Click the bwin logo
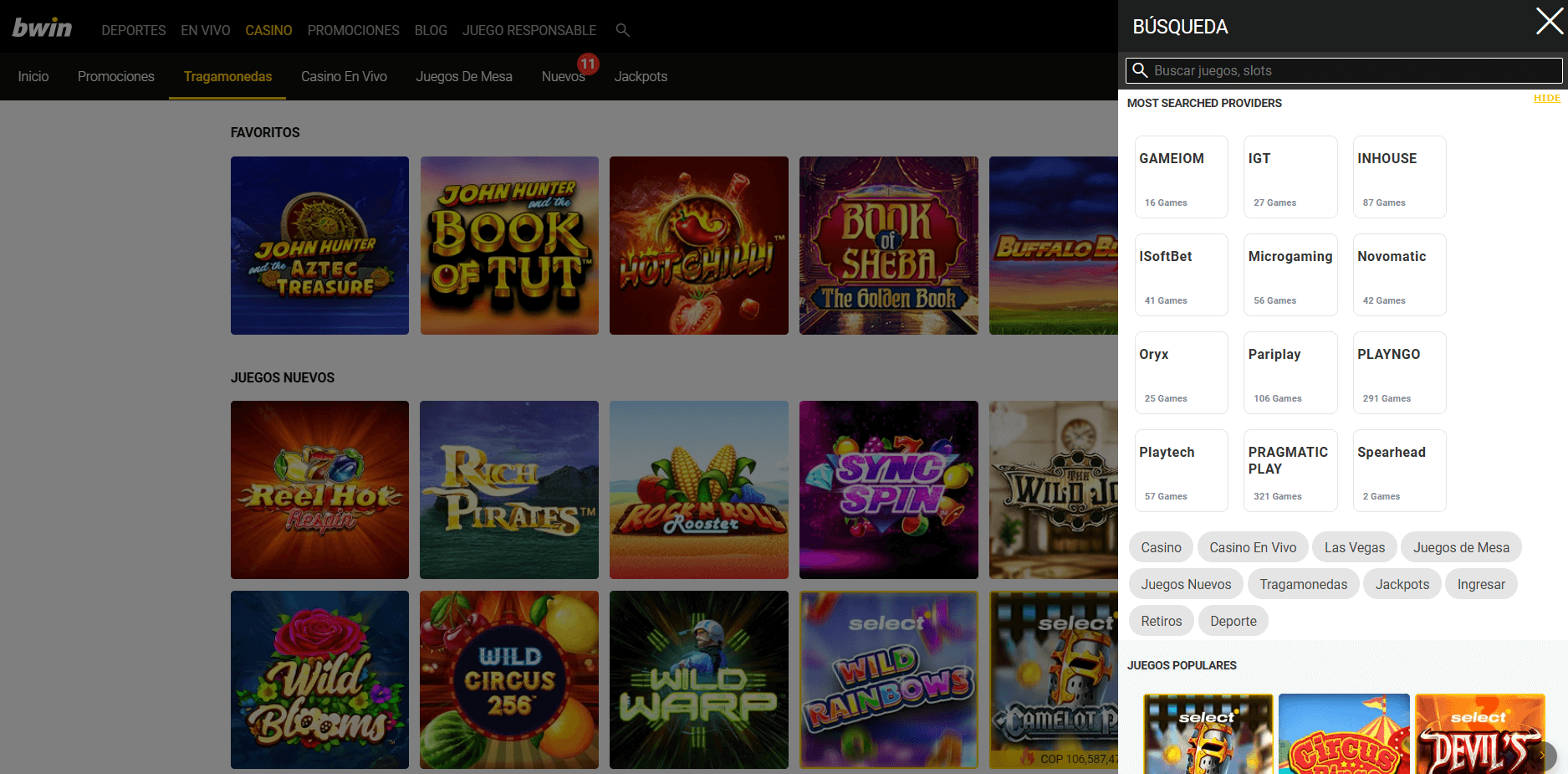Screen dimensions: 1568x774 pos(42,28)
